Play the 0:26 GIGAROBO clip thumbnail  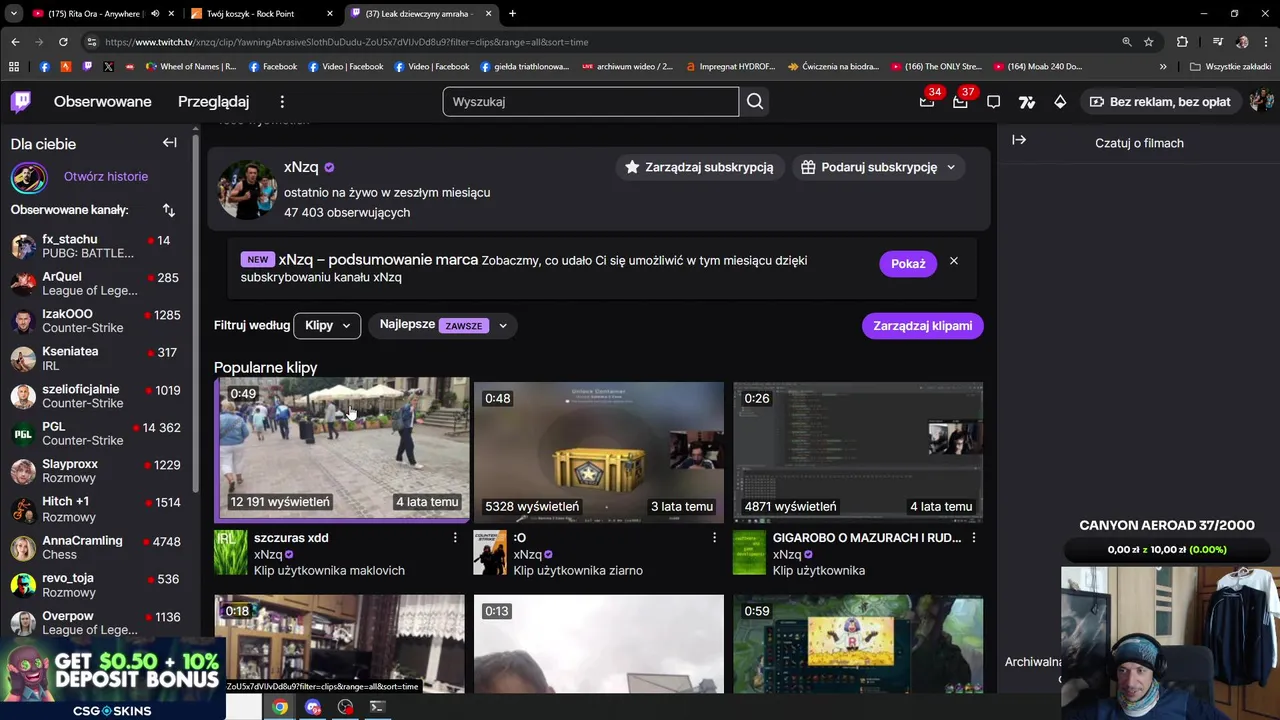click(x=858, y=452)
